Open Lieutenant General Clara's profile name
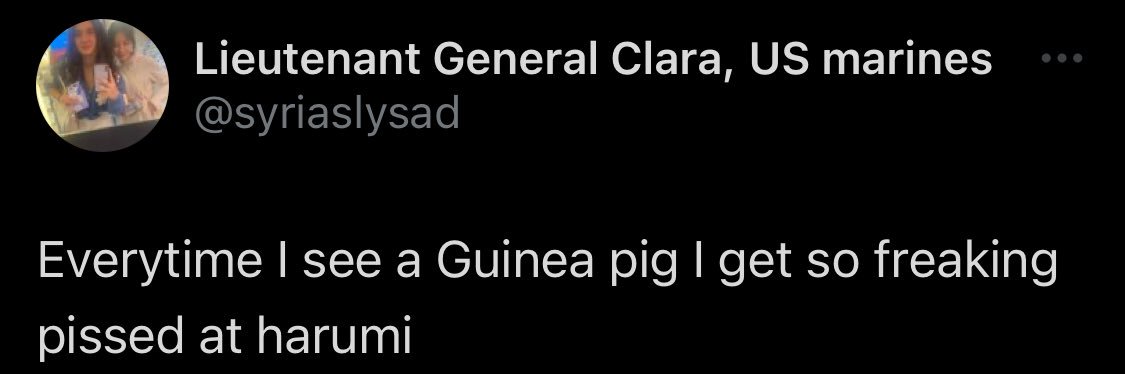The height and width of the screenshot is (374, 1125). pyautogui.click(x=593, y=59)
